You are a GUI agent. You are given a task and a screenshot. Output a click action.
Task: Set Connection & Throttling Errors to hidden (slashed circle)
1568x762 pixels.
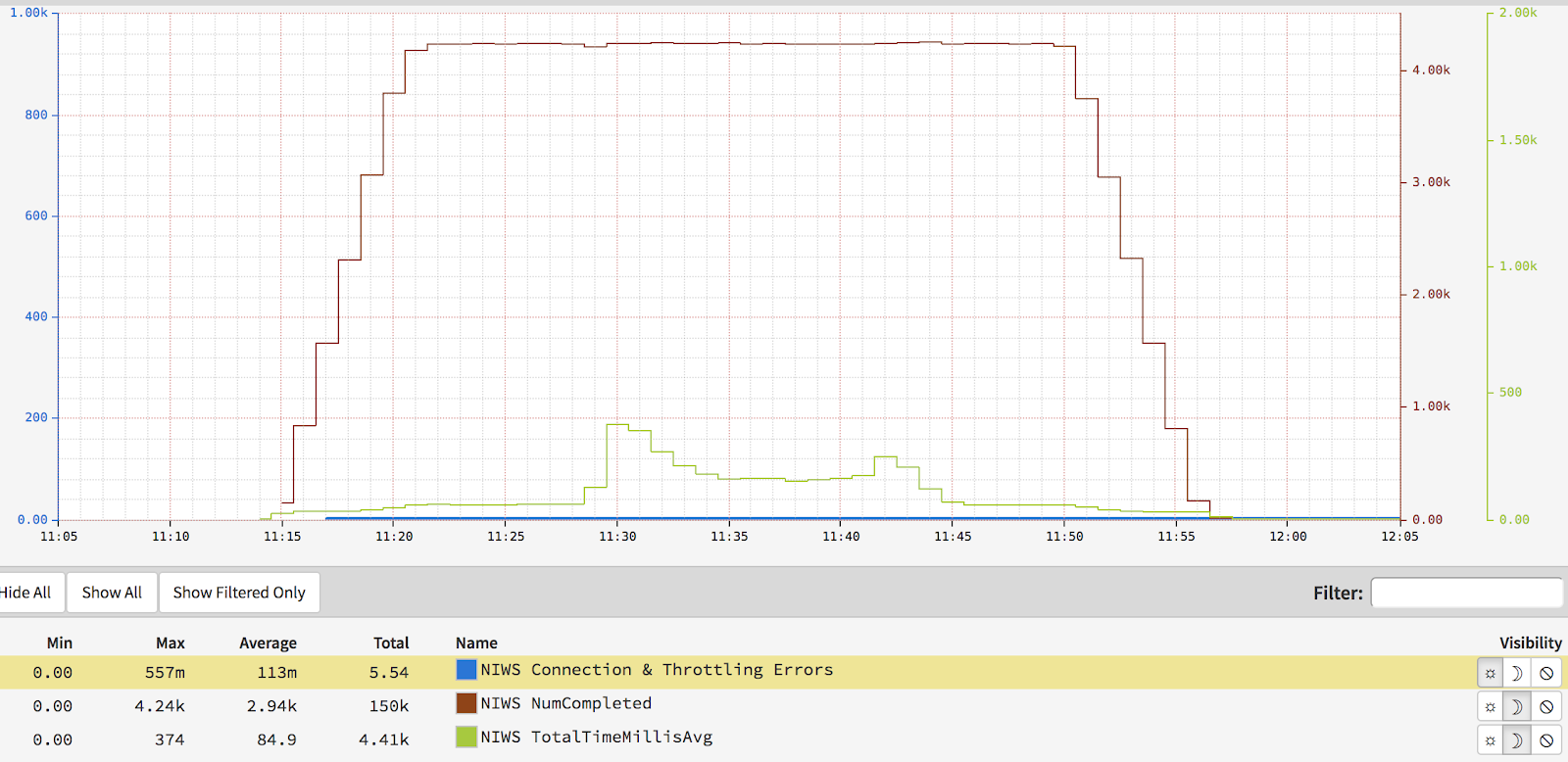point(1546,673)
